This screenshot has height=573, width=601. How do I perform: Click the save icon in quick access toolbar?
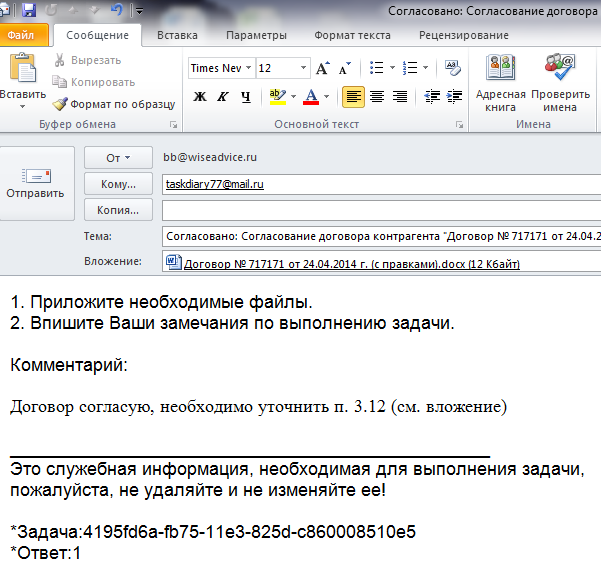28,11
